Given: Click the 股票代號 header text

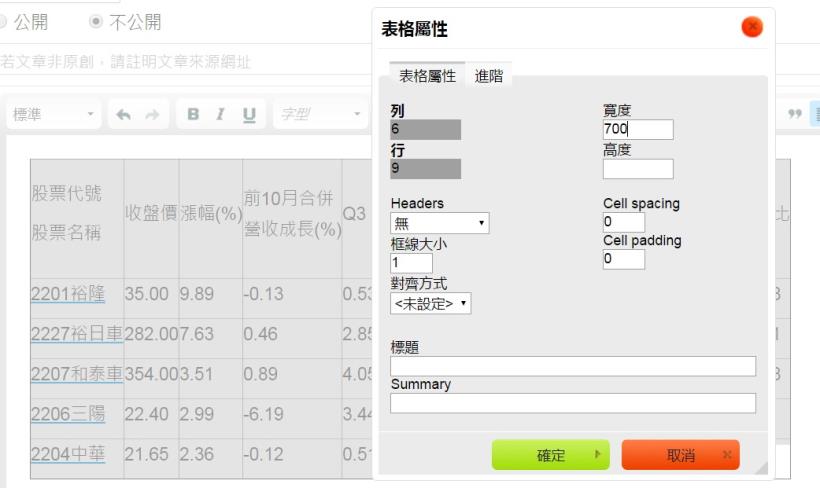Looking at the screenshot, I should pos(66,194).
